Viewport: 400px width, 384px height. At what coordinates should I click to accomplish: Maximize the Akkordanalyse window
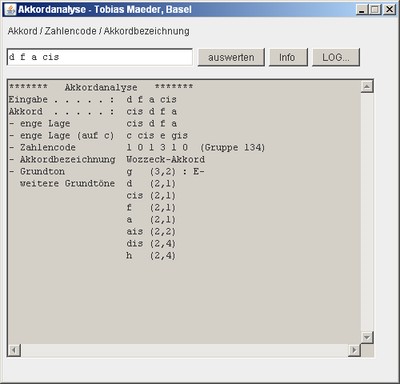coord(375,9)
